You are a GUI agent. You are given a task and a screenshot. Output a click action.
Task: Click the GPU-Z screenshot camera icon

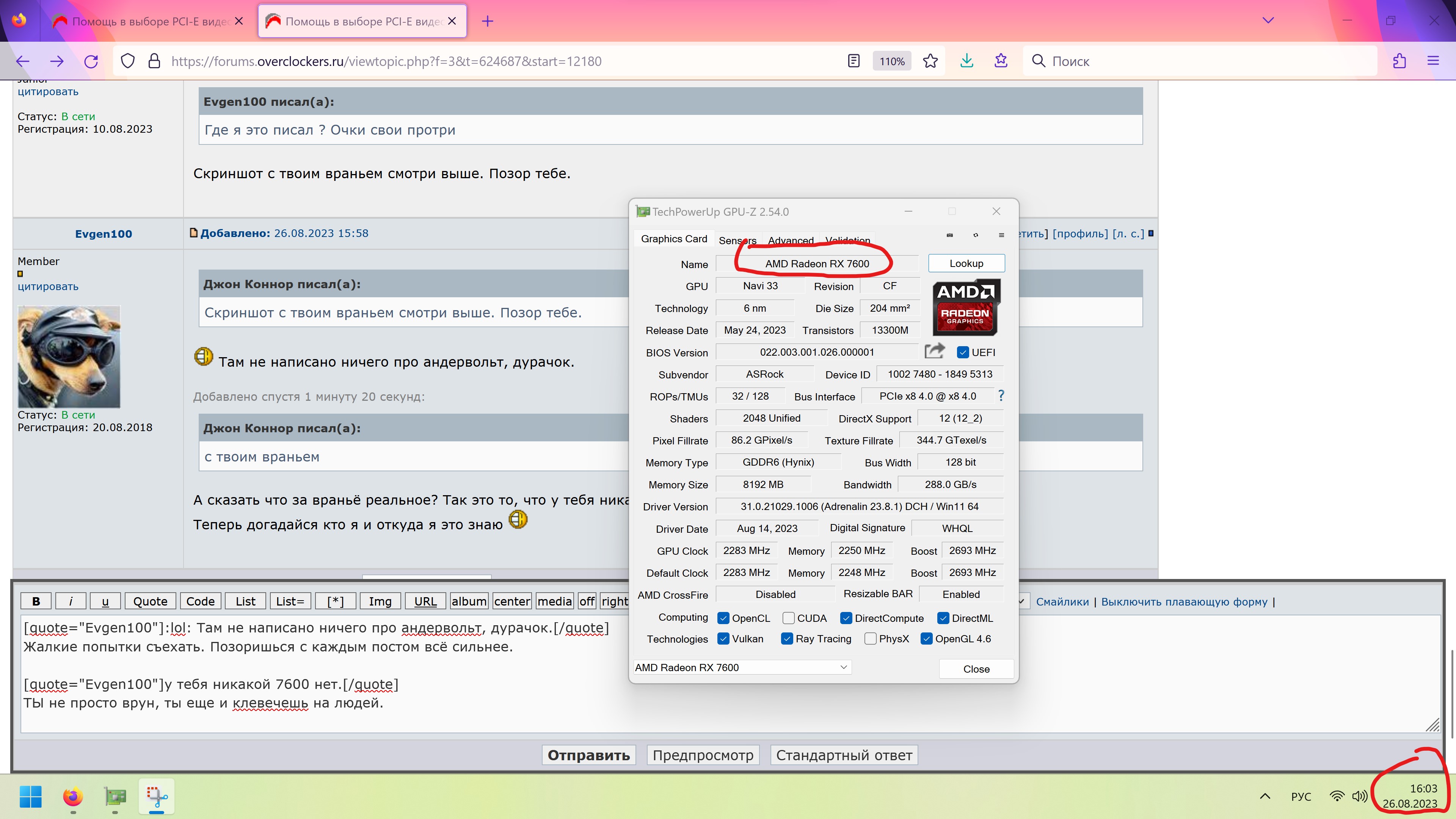tap(949, 235)
